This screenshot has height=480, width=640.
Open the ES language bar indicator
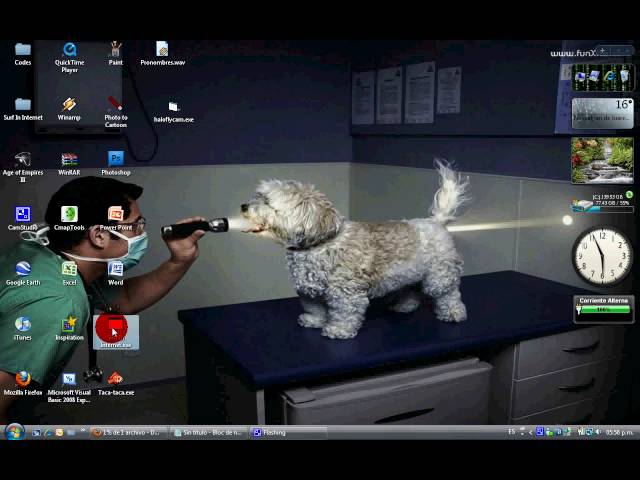coord(511,432)
